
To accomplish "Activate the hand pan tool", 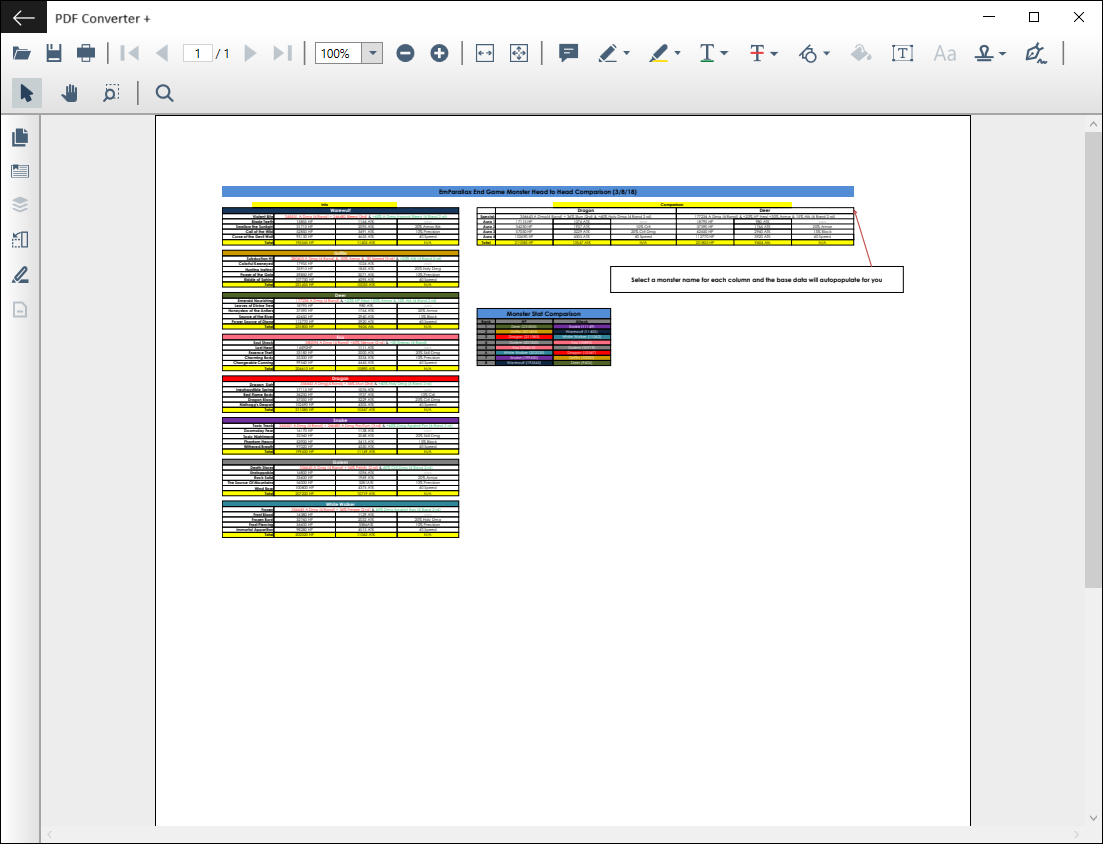I will [x=69, y=93].
